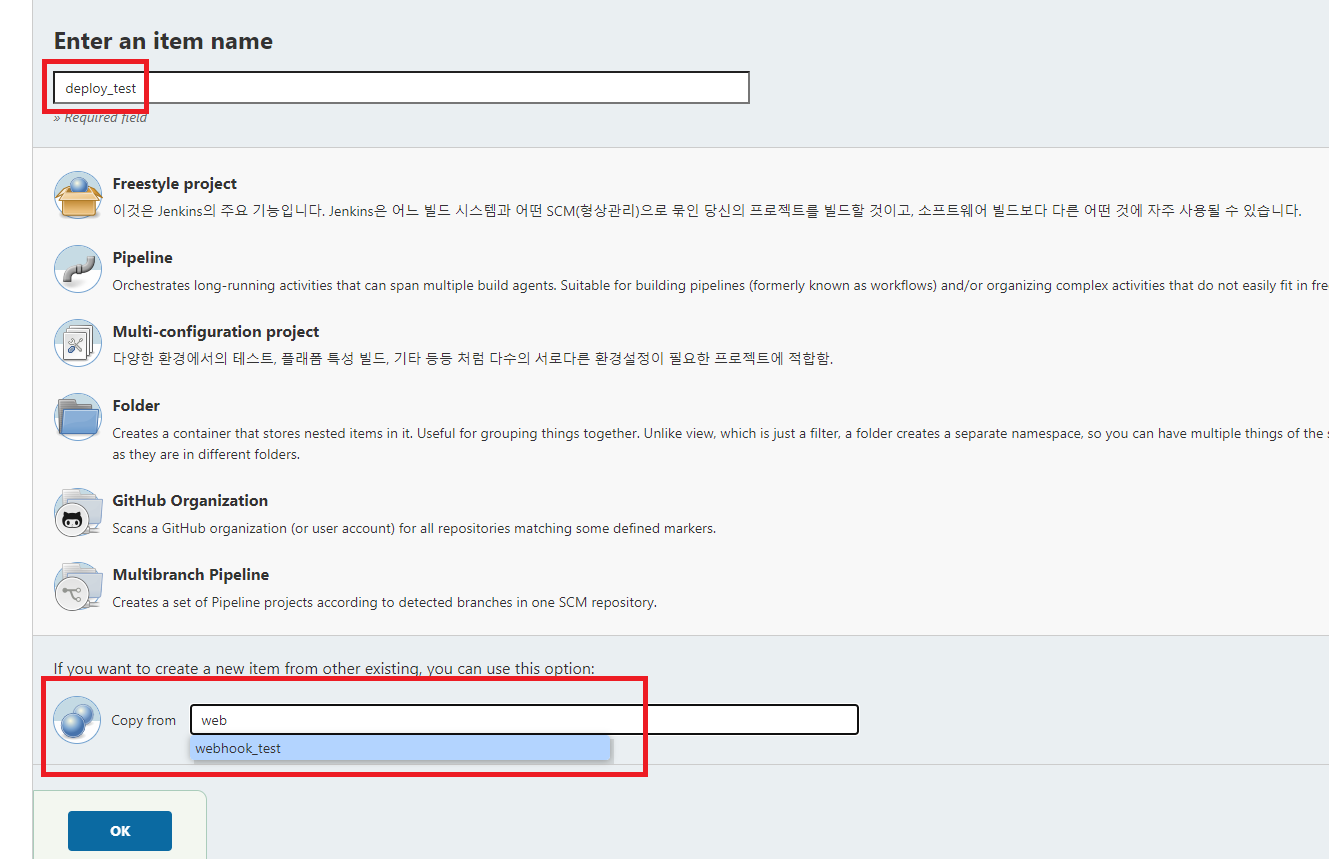Click the OK button
Viewport: 1329px width, 859px height.
pyautogui.click(x=120, y=831)
